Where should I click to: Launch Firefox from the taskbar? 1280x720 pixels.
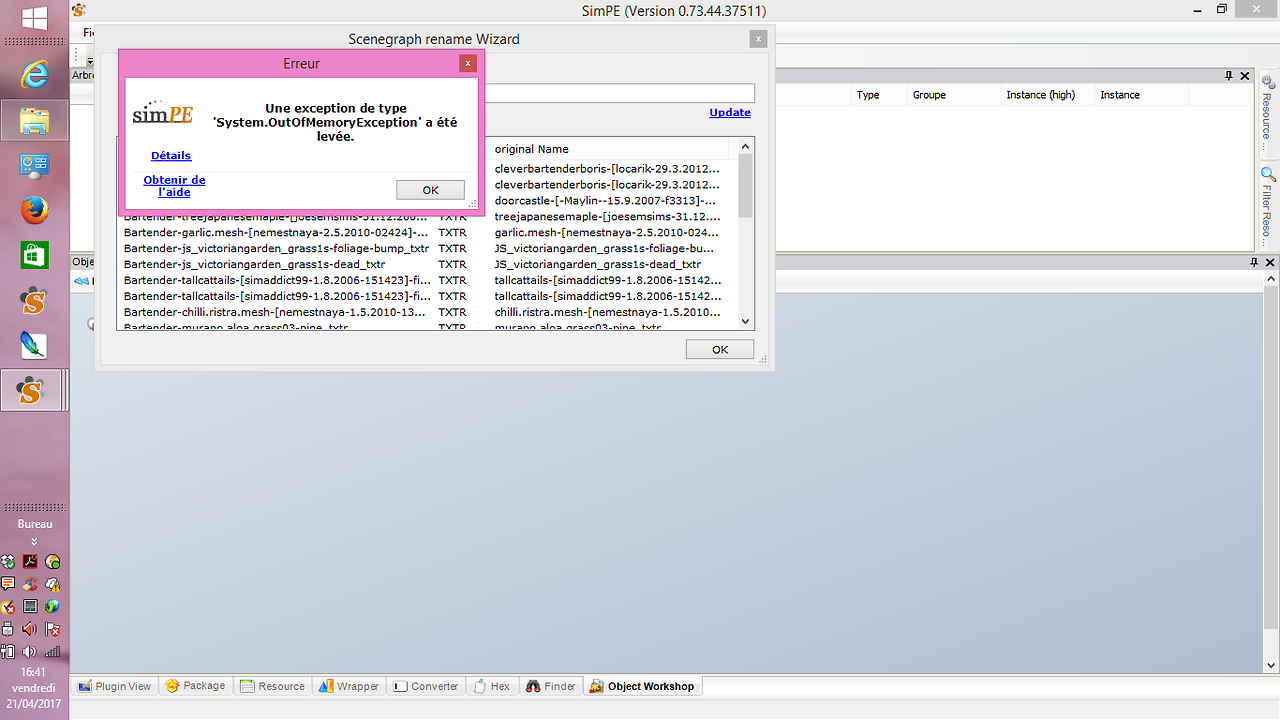(35, 210)
